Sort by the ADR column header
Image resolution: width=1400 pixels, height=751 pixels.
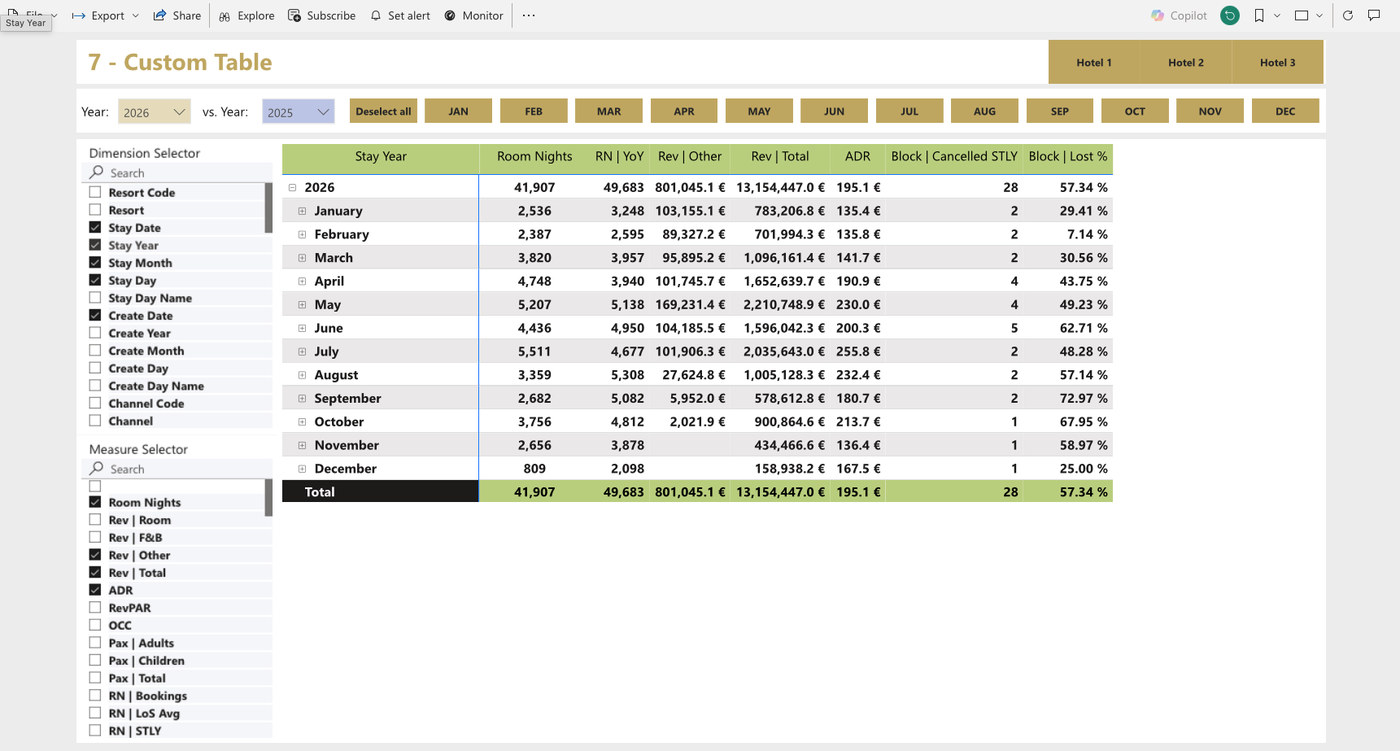(x=857, y=157)
